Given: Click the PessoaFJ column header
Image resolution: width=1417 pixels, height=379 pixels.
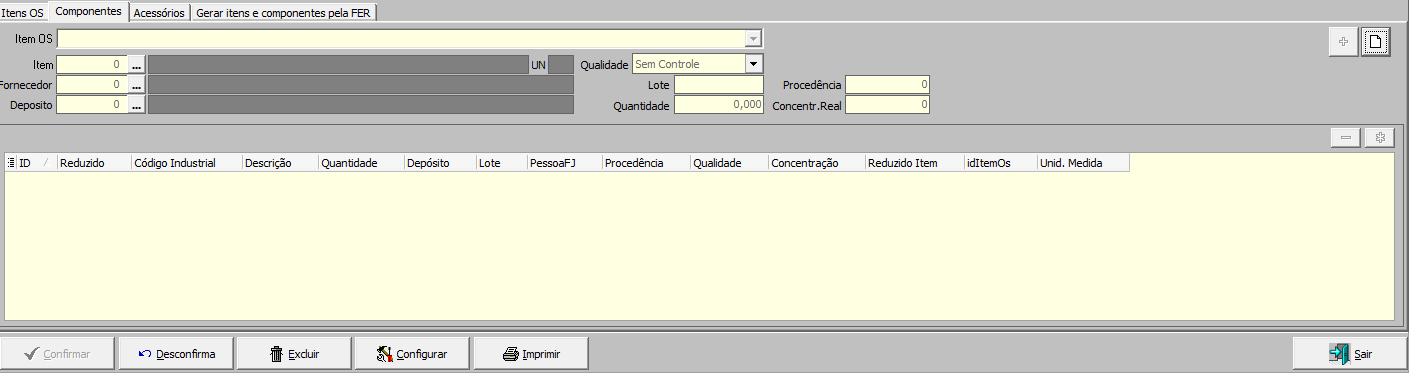Looking at the screenshot, I should 565,163.
